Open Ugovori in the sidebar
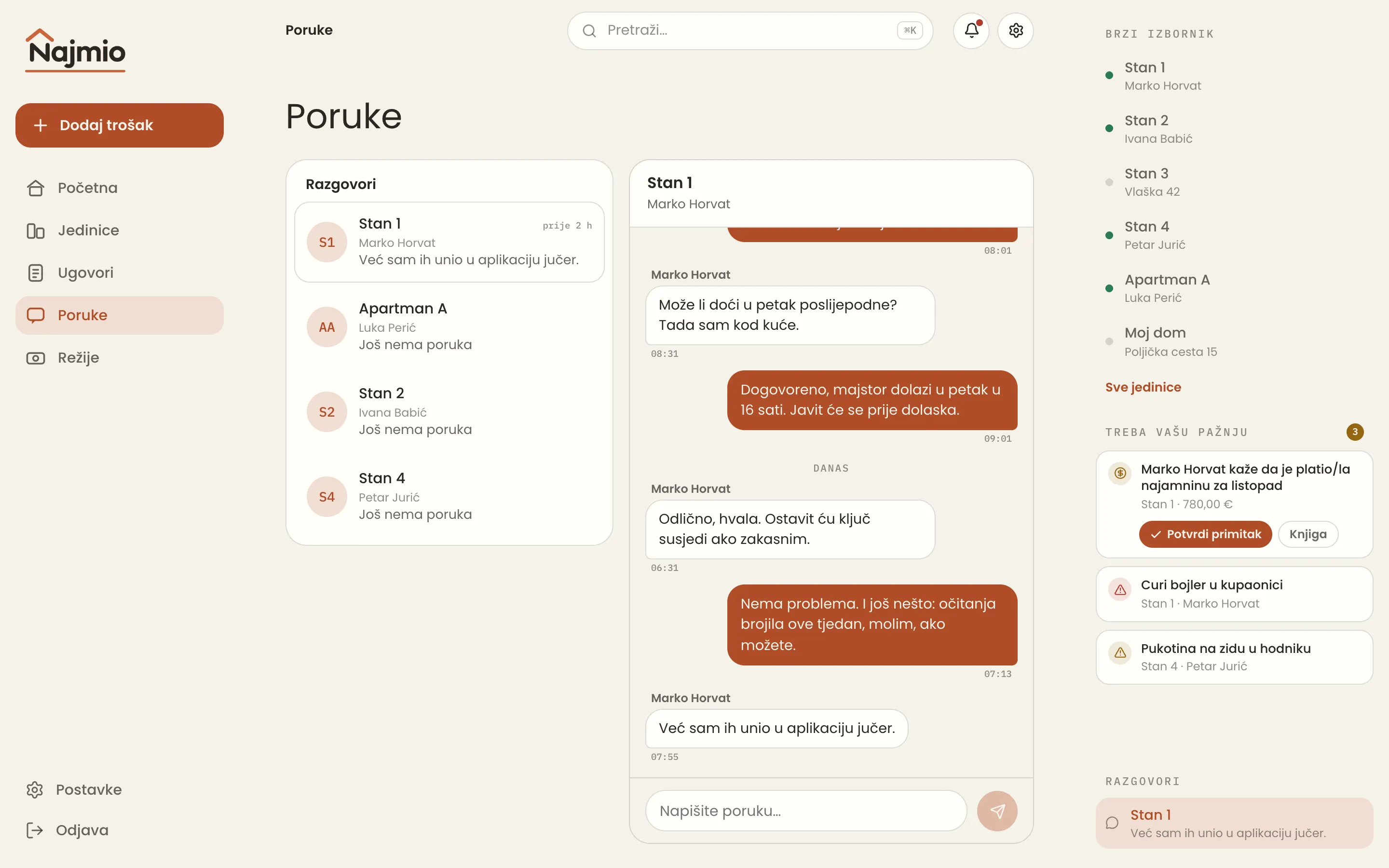The height and width of the screenshot is (868, 1389). [x=120, y=272]
